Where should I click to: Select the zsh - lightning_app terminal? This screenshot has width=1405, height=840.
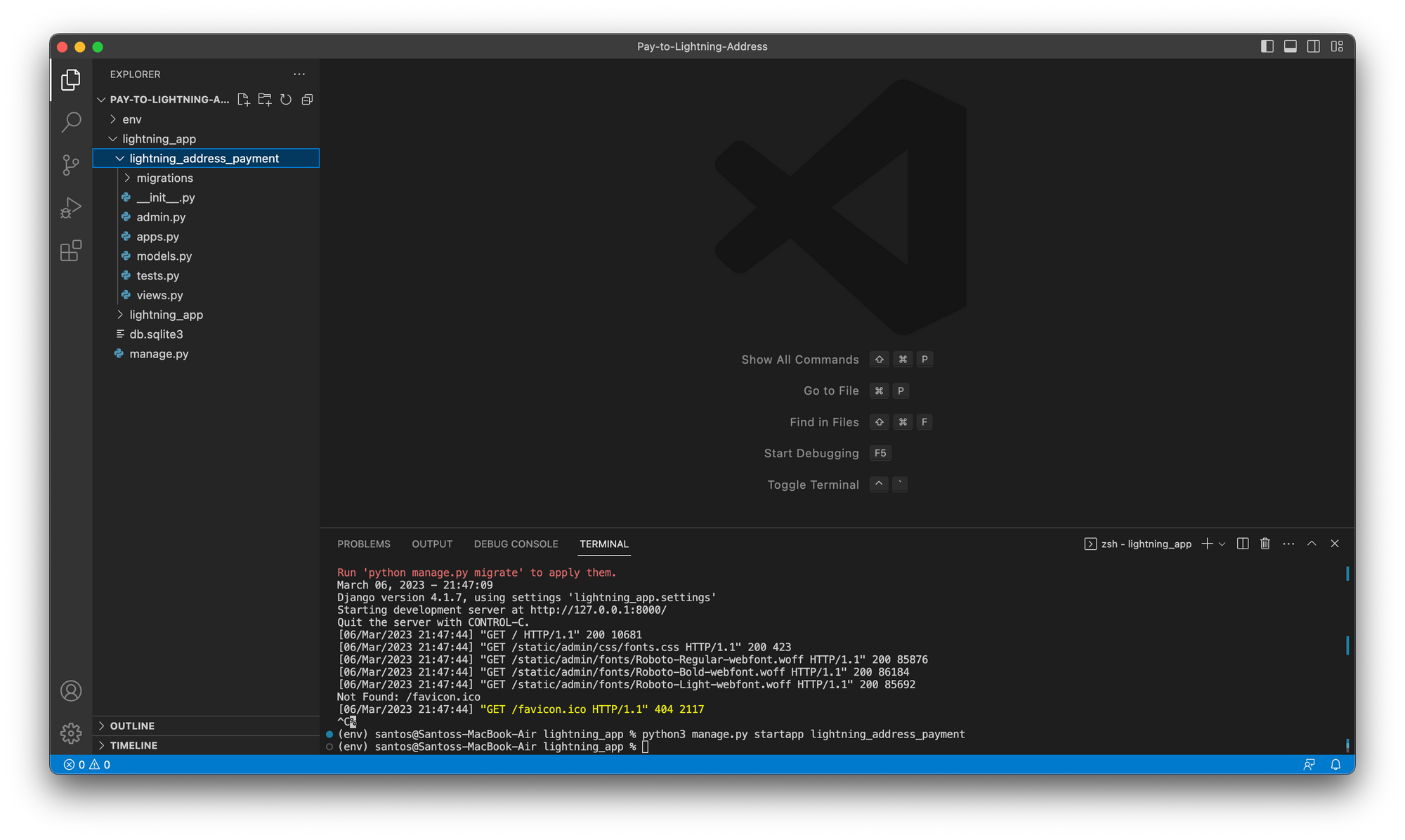1138,544
